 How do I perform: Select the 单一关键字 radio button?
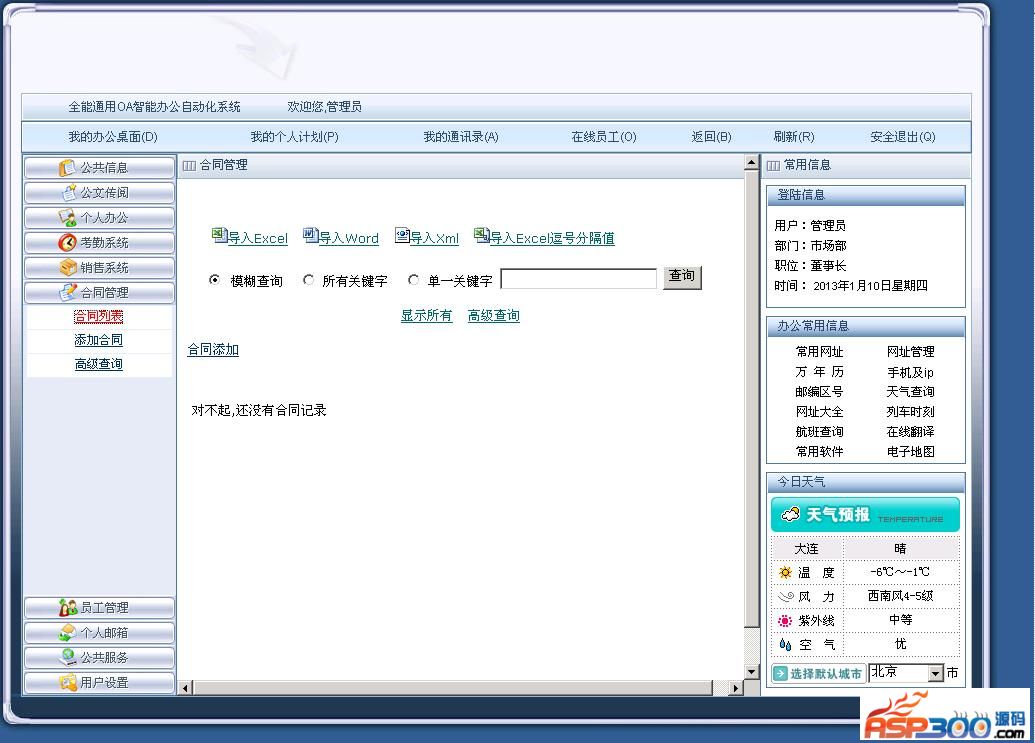413,280
